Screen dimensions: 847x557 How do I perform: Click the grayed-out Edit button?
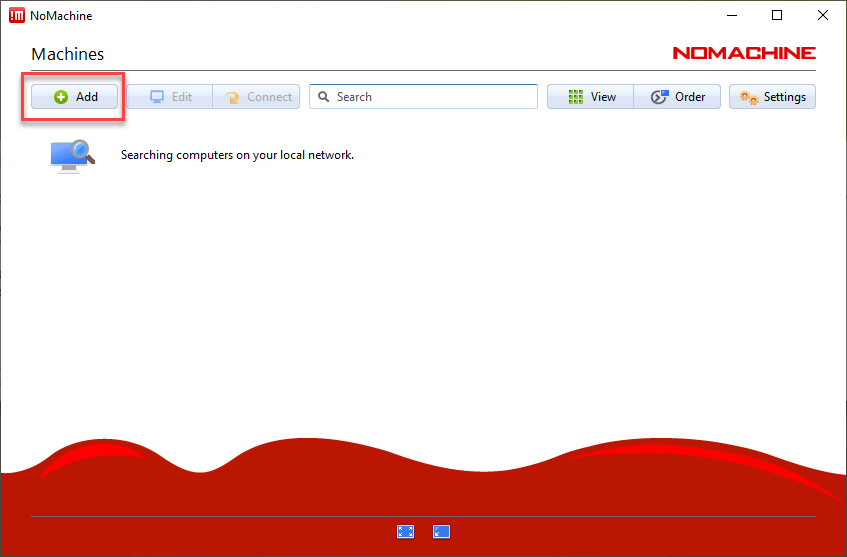pyautogui.click(x=170, y=97)
